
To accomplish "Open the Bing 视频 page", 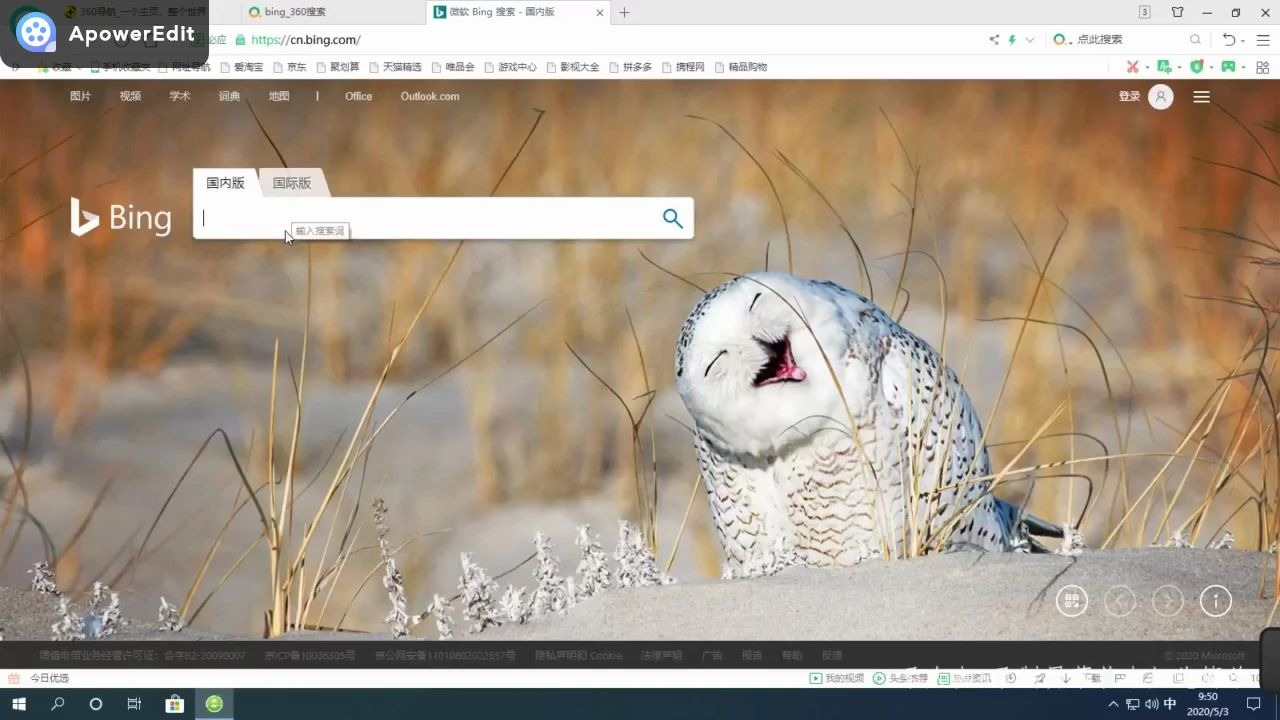I will [x=130, y=96].
